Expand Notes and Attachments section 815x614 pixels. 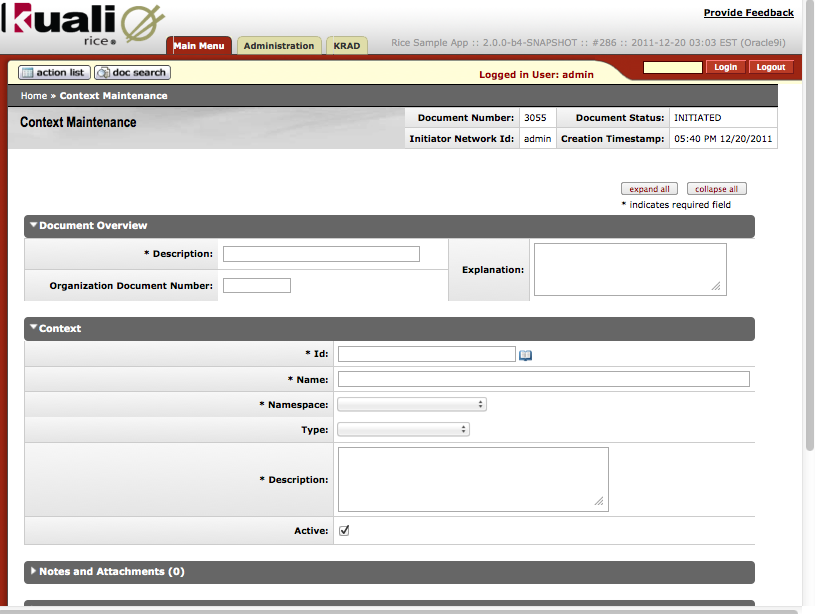(x=110, y=572)
